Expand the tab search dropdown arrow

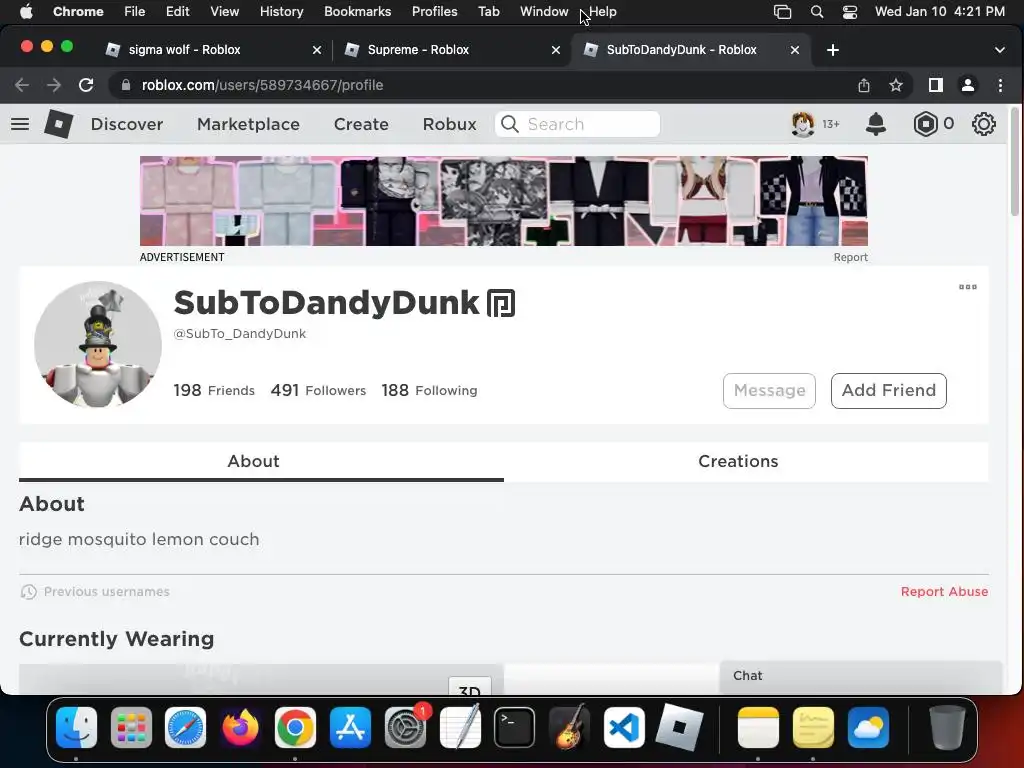pyautogui.click(x=999, y=50)
